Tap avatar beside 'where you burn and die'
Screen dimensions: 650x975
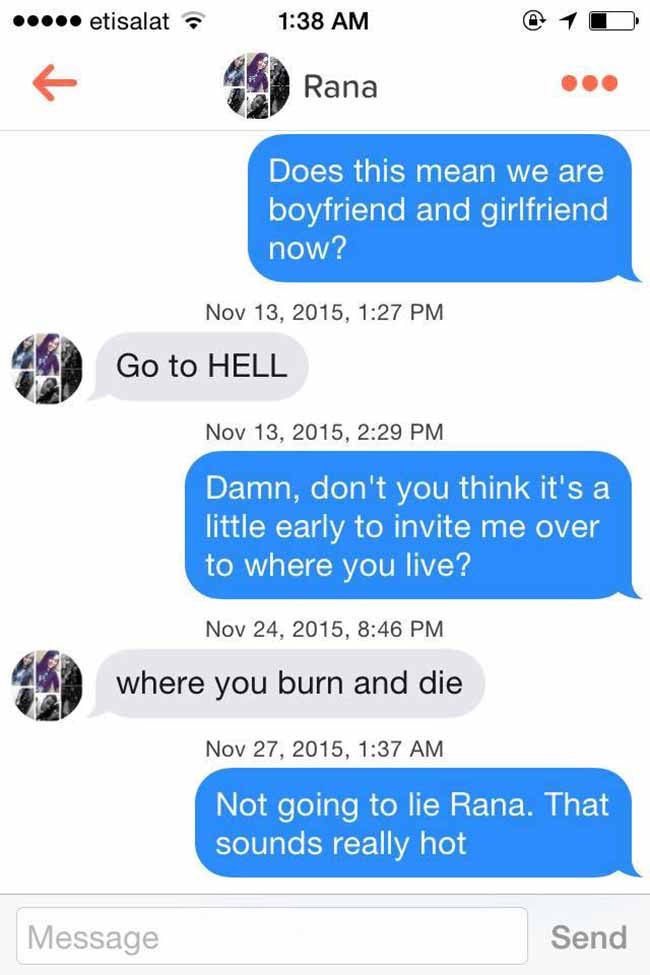point(47,685)
